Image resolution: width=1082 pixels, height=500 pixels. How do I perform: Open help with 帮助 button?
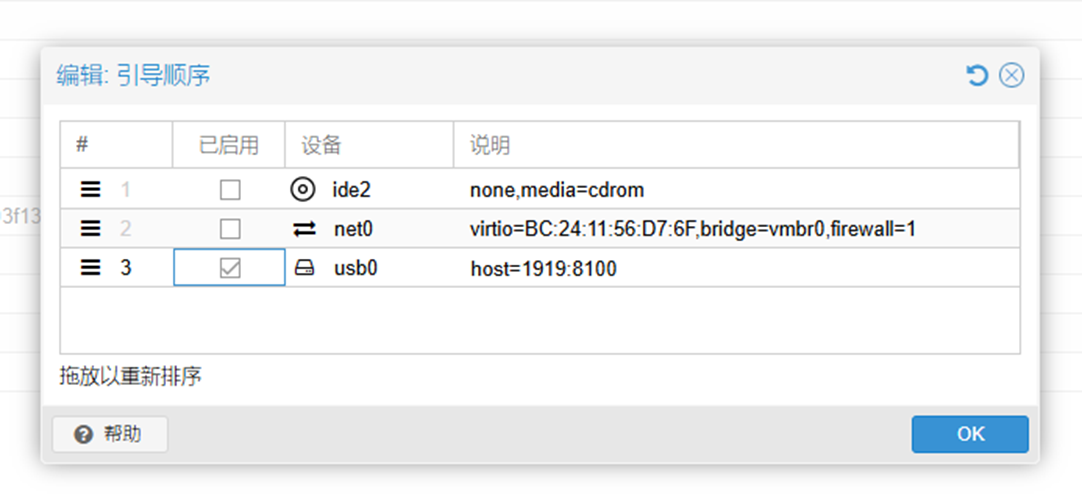coord(110,434)
